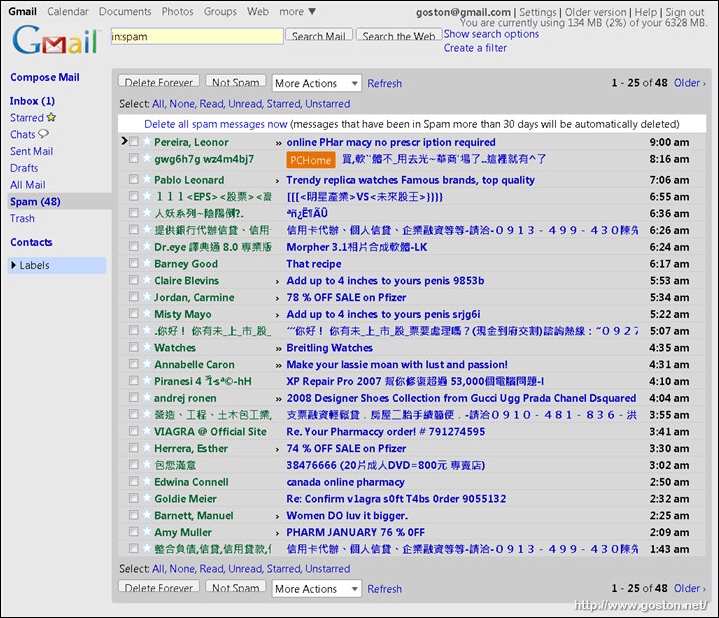This screenshot has height=618, width=719.
Task: Select All in the bottom Select row
Action: 158,568
